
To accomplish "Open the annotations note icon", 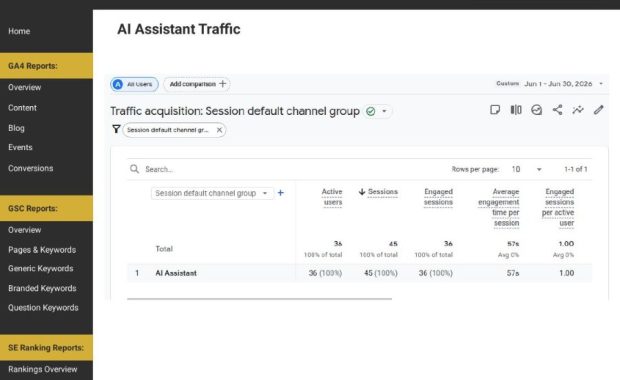I will pos(495,110).
